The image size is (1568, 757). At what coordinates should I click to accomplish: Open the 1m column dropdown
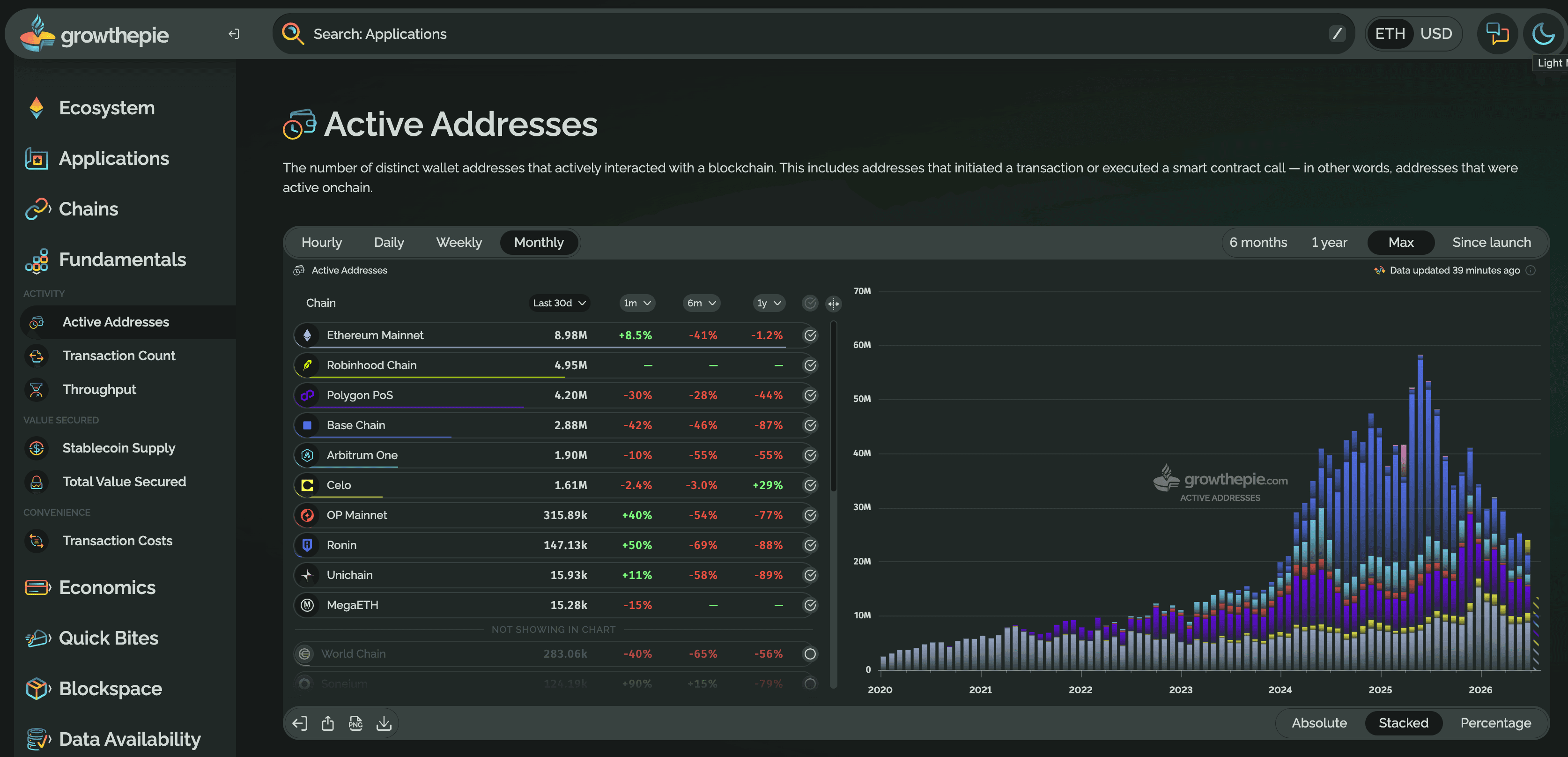[636, 303]
